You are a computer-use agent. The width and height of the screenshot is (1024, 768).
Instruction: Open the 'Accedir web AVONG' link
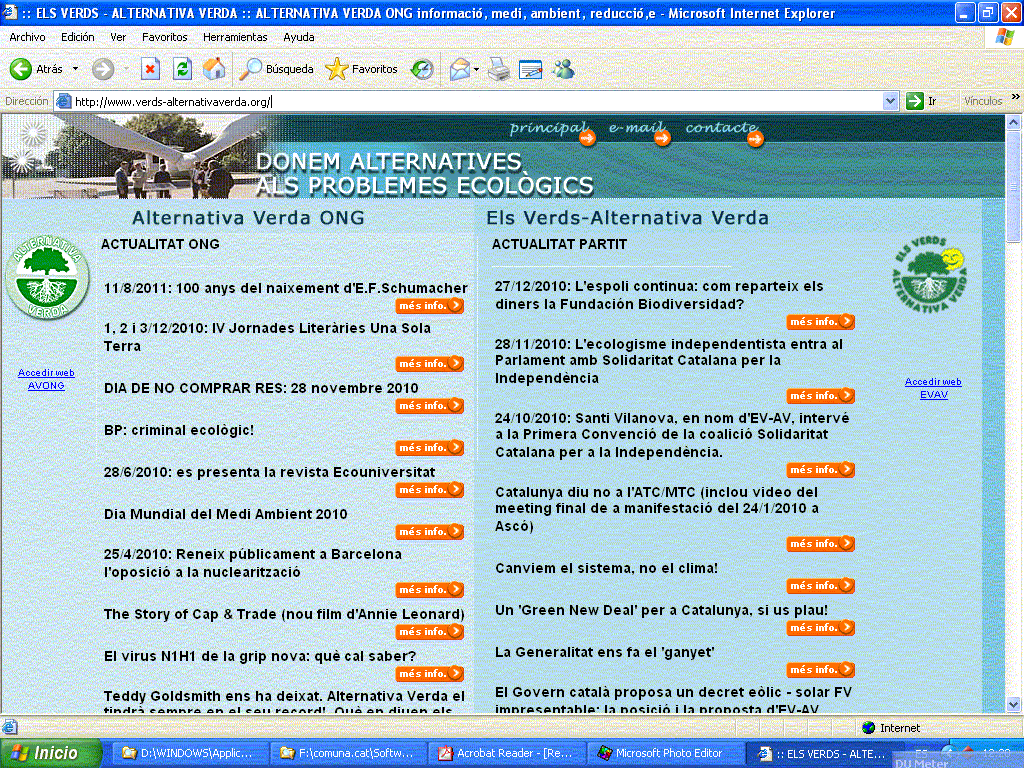[46, 379]
